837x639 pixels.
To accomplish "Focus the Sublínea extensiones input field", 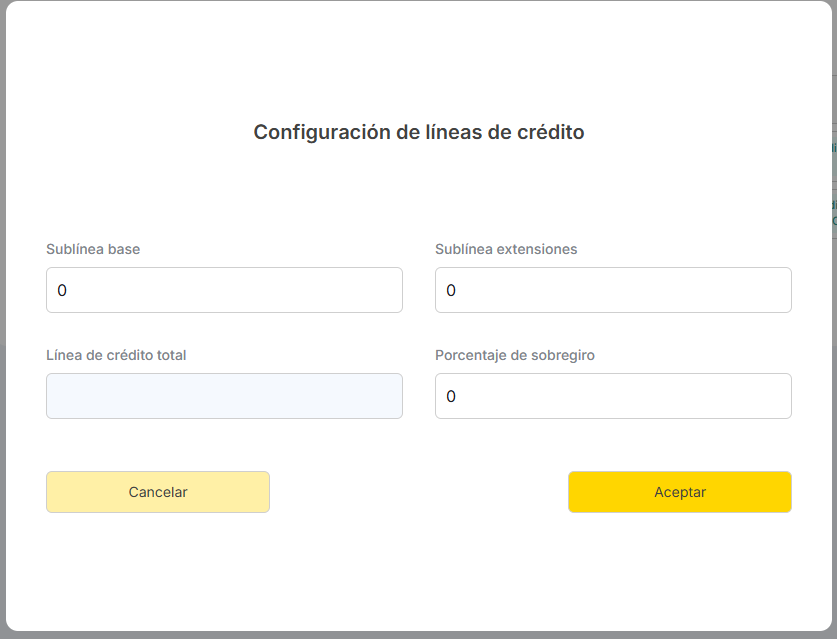I will (x=613, y=290).
